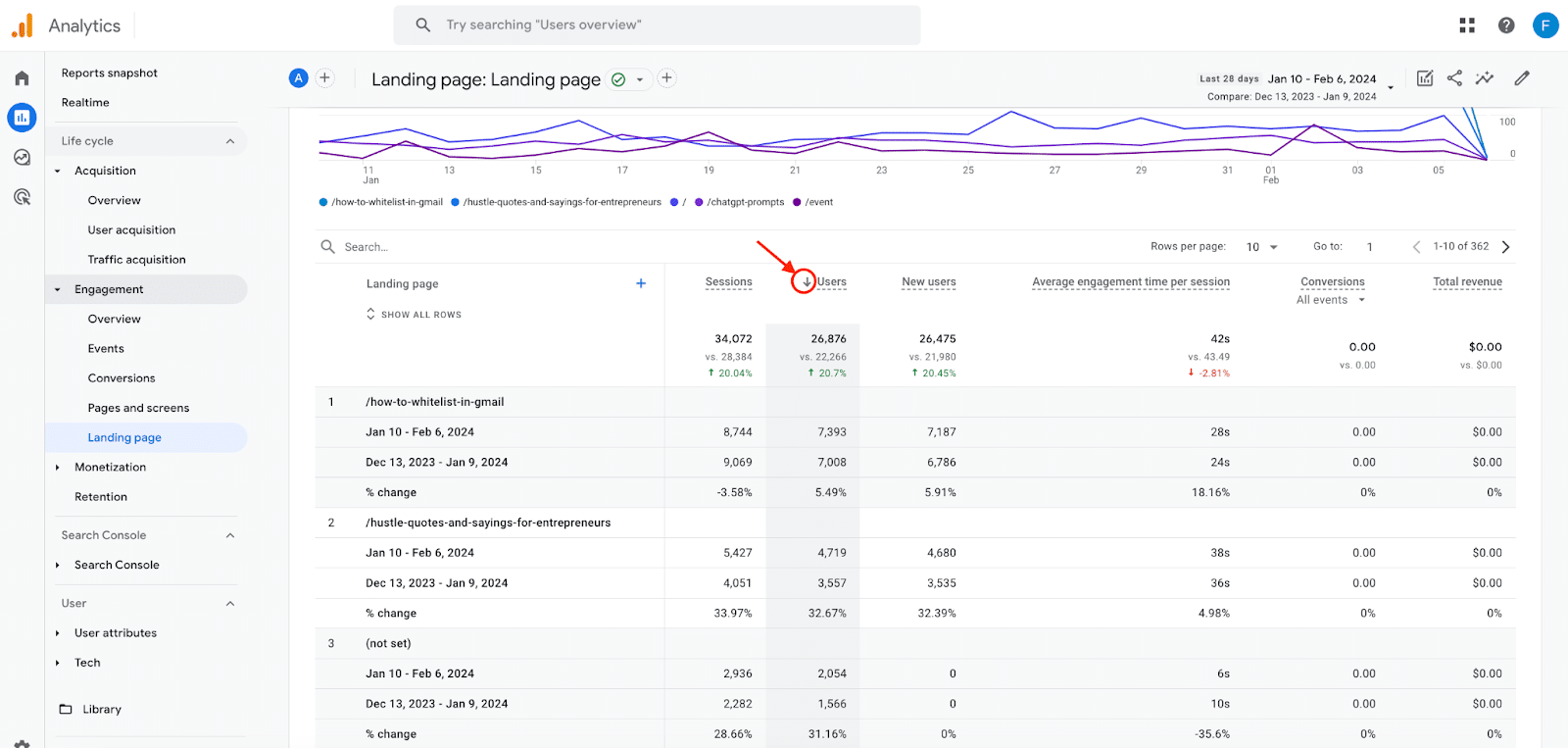Toggle the sort arrow beside Users
The height and width of the screenshot is (748, 1568).
point(806,282)
